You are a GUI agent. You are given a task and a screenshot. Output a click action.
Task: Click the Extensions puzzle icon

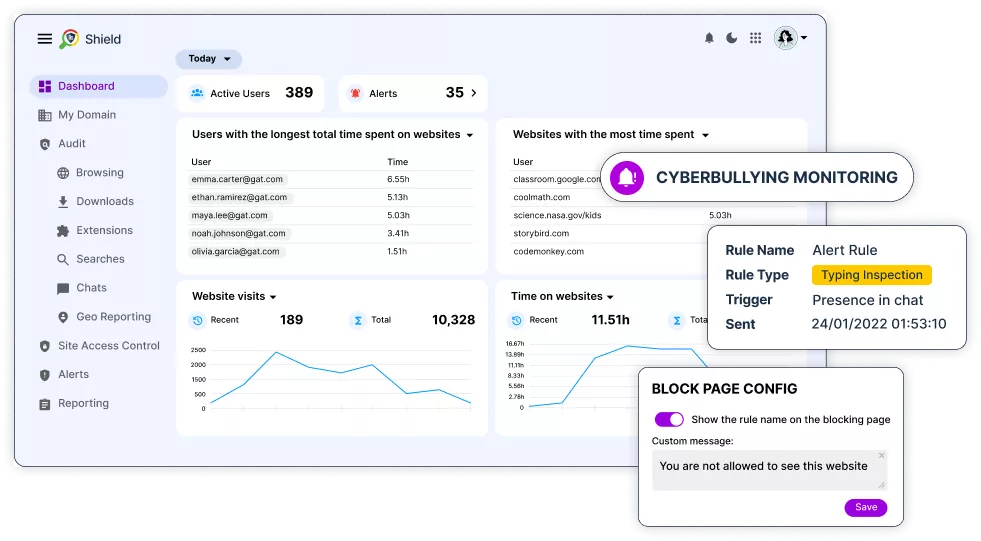63,231
